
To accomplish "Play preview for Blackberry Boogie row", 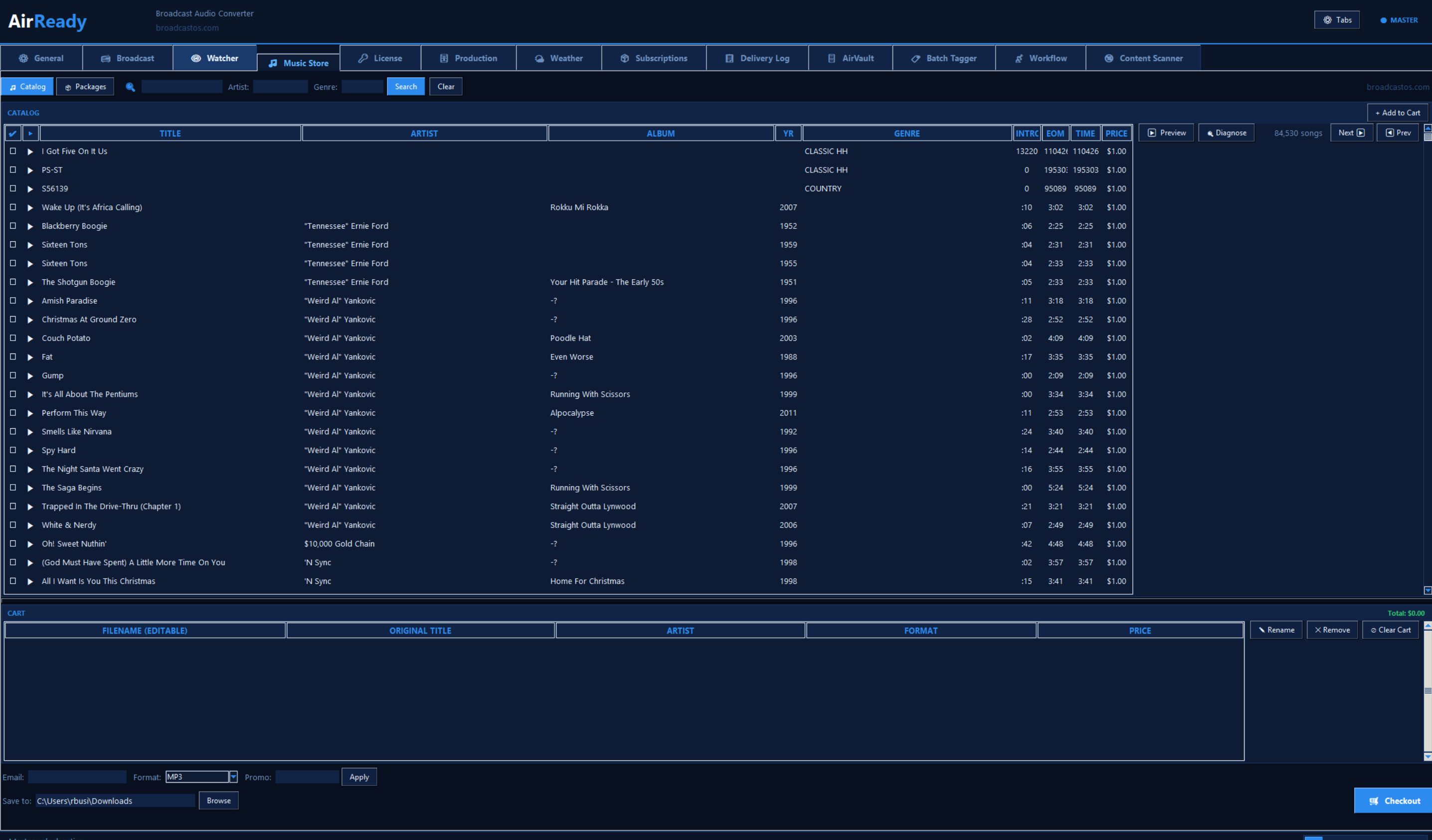I will [x=30, y=226].
